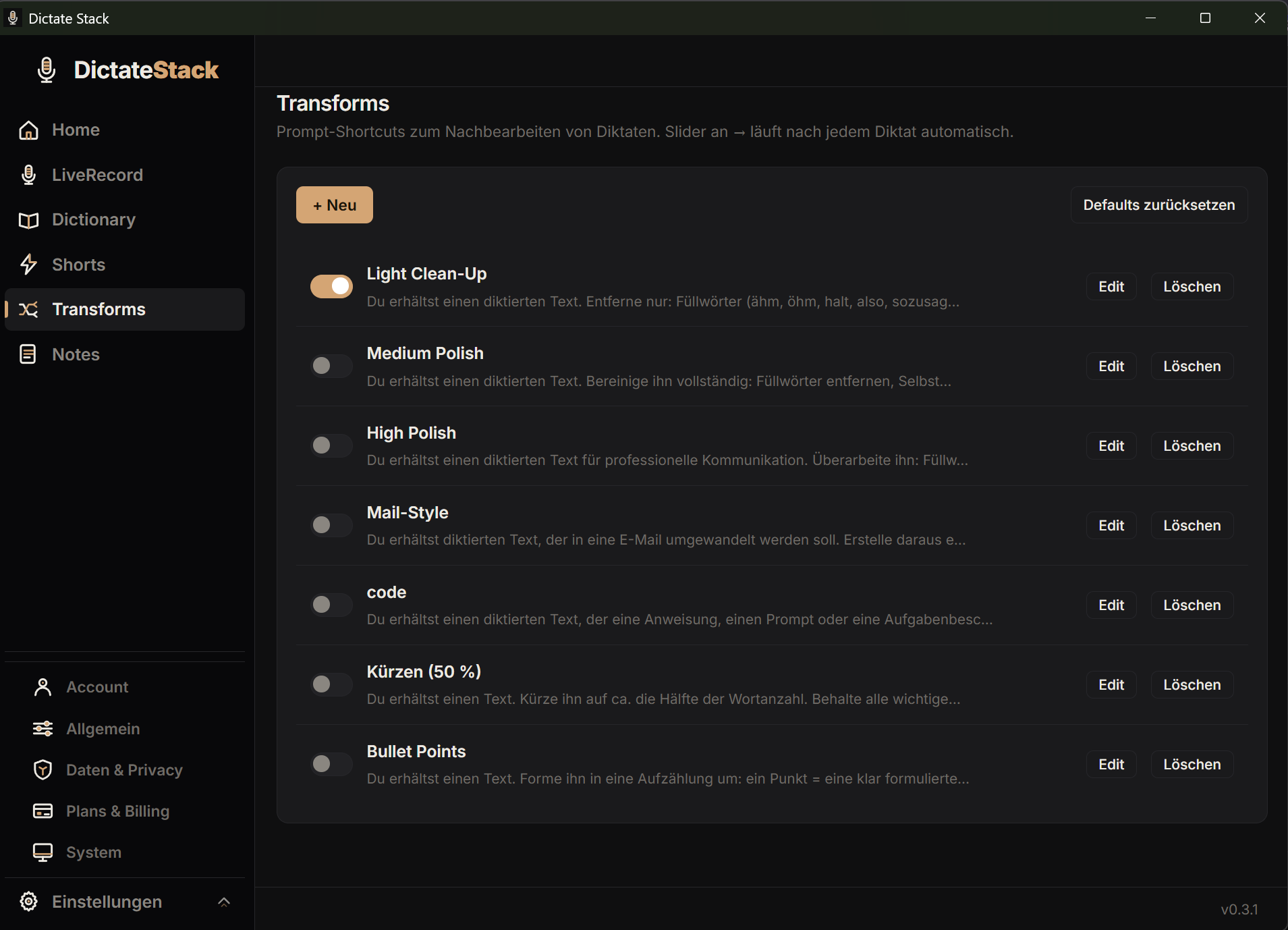1288x930 pixels.
Task: Click Löschen for the code transform
Action: 1192,605
